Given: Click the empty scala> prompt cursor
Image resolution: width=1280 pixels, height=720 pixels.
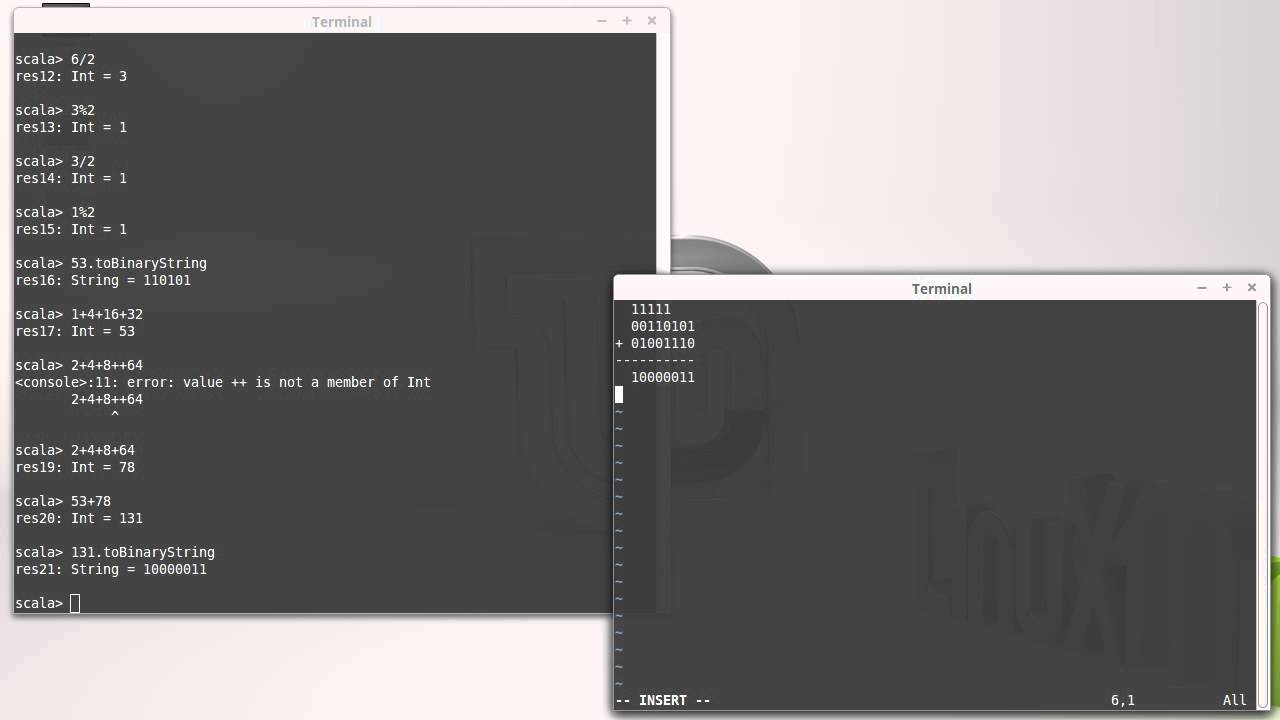Looking at the screenshot, I should click(x=75, y=603).
